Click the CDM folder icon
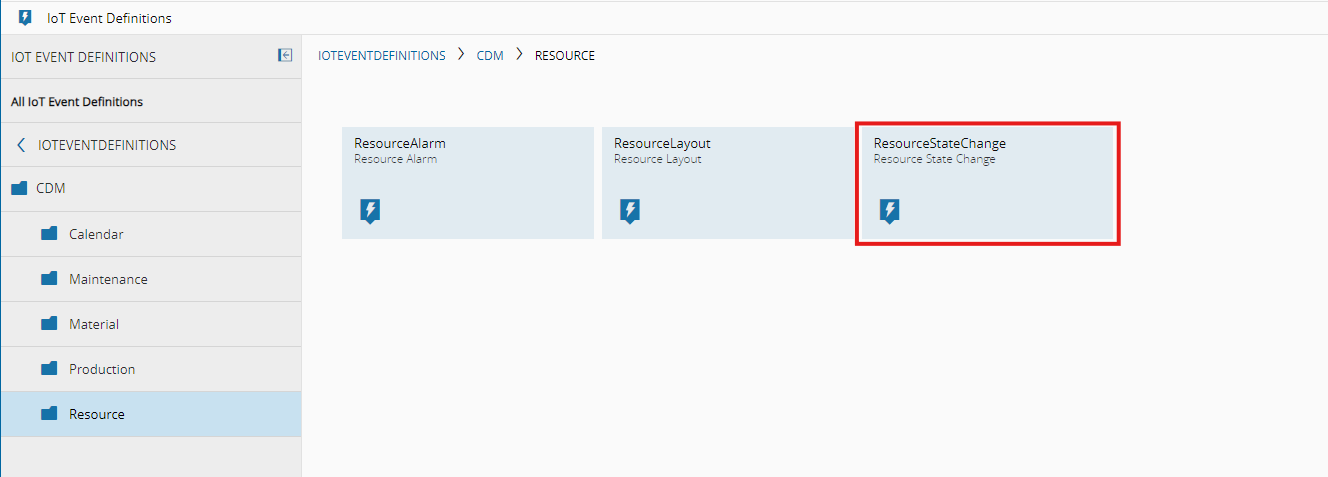 (19, 188)
